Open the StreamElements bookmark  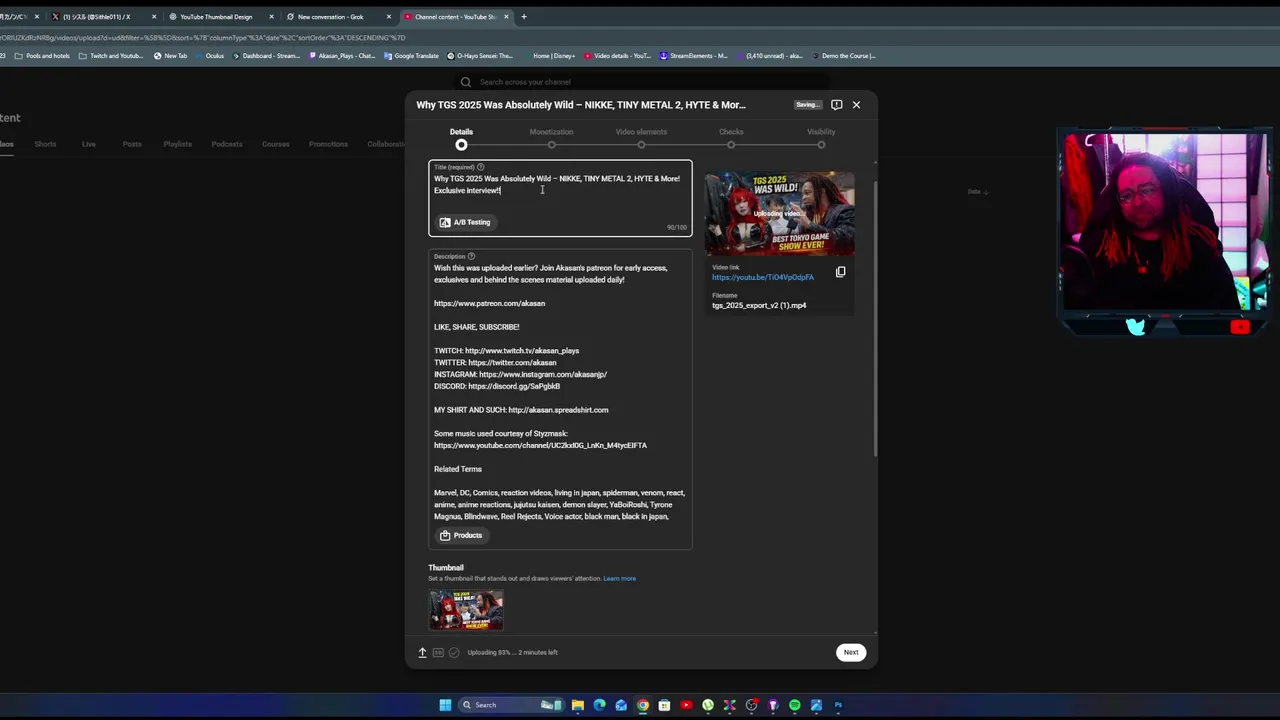694,56
